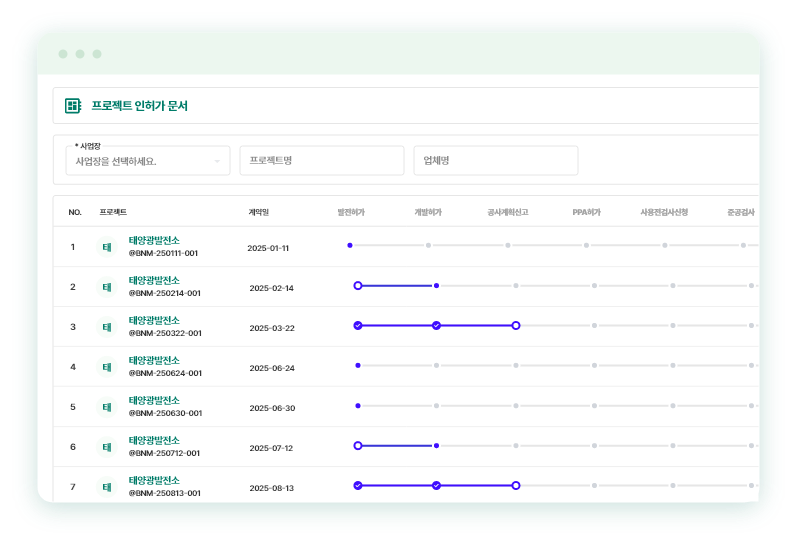Click the 태 badge icon in row 1
The width and height of the screenshot is (797, 545).
point(107,247)
